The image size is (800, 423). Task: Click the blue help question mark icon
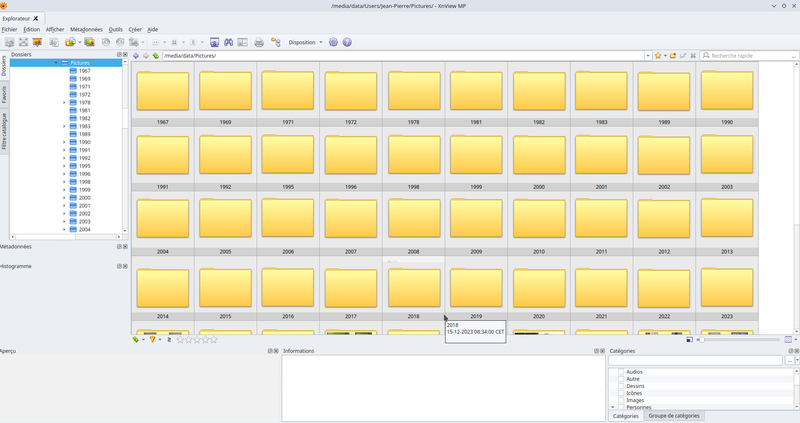click(347, 43)
